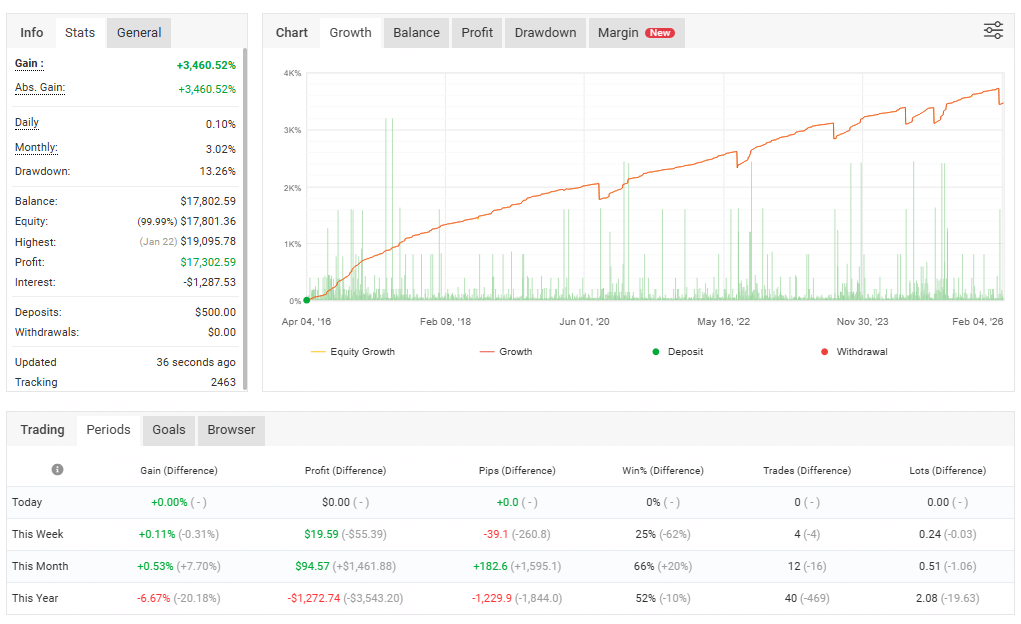The height and width of the screenshot is (624, 1021).
Task: Click the Gain label in stats
Action: pos(29,64)
